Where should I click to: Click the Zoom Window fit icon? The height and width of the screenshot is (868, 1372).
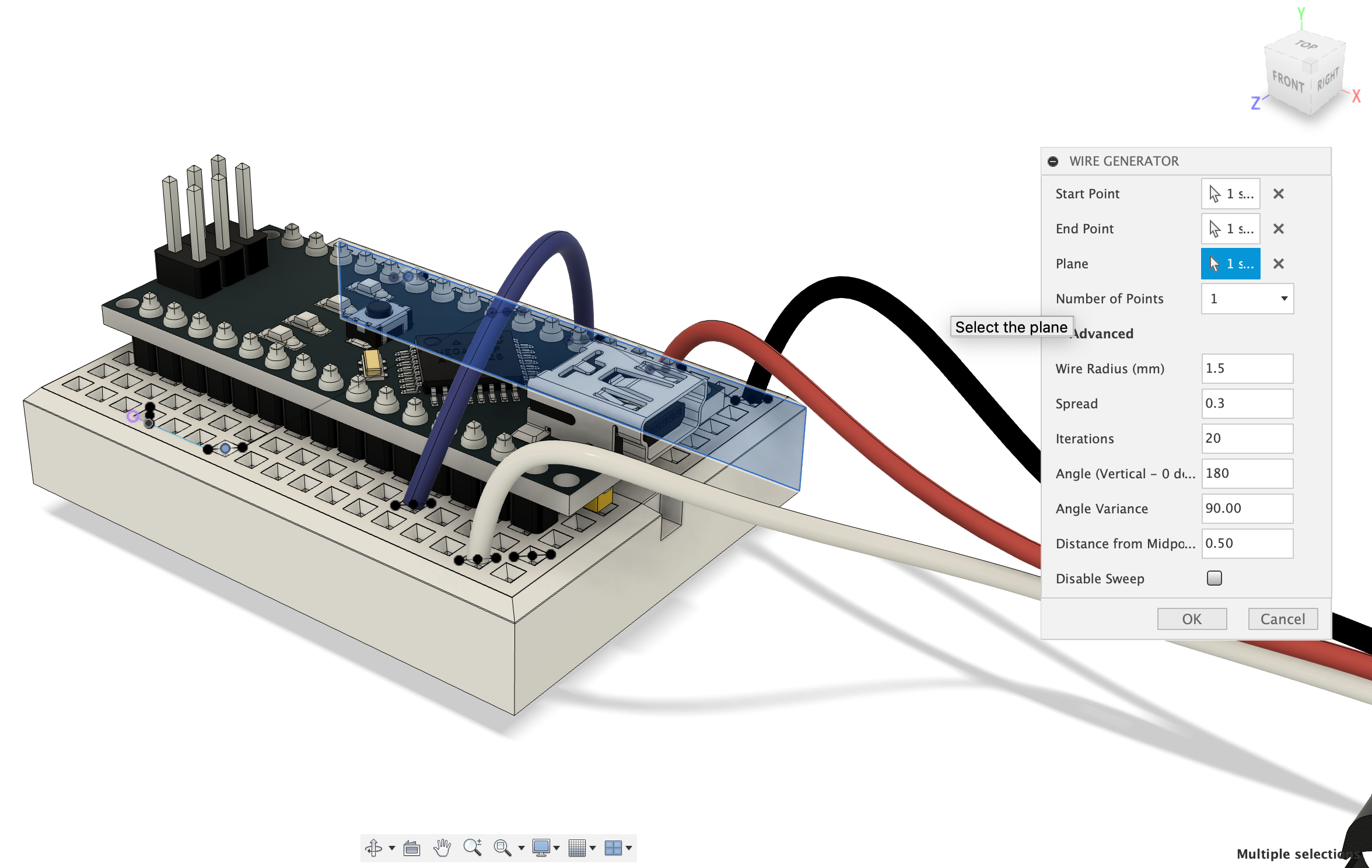coord(502,848)
